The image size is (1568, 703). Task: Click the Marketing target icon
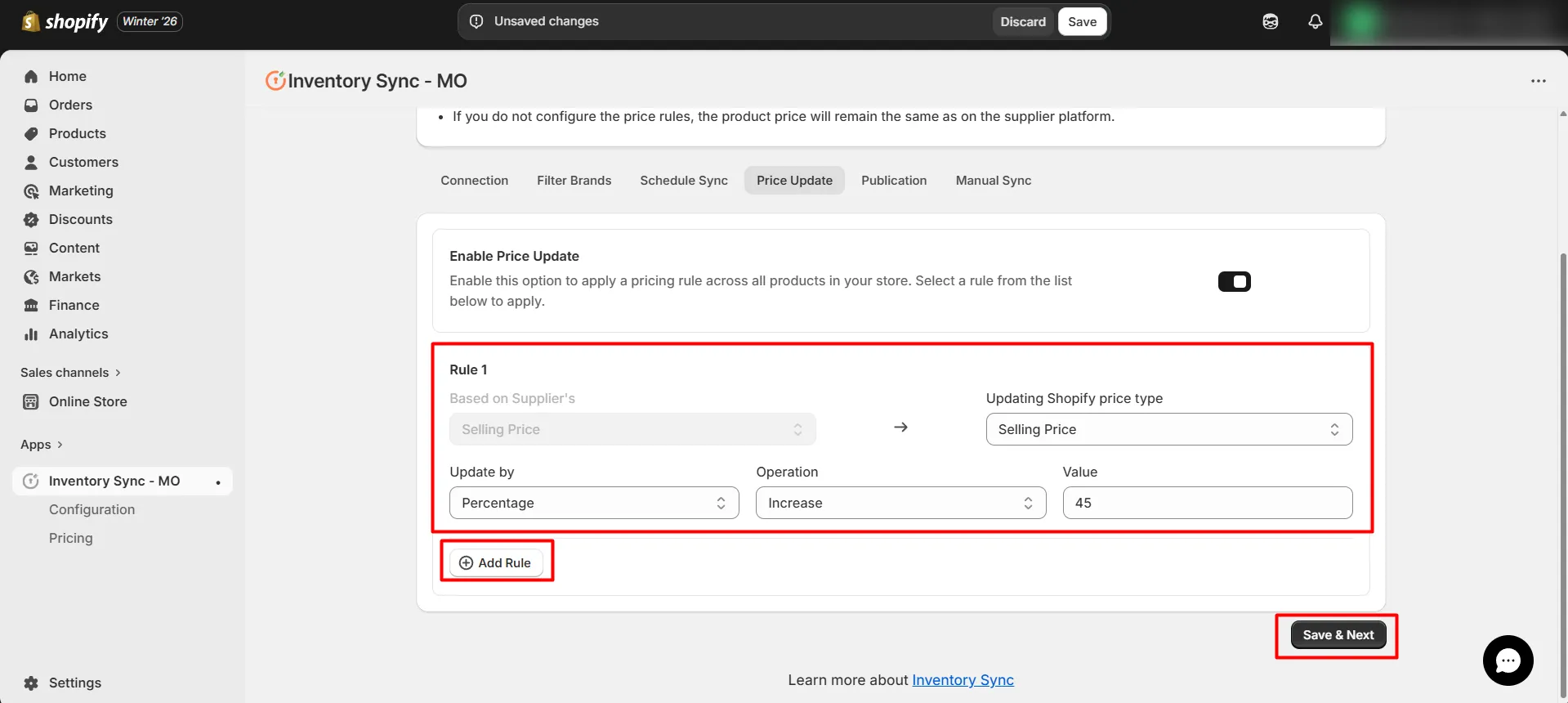[x=31, y=190]
